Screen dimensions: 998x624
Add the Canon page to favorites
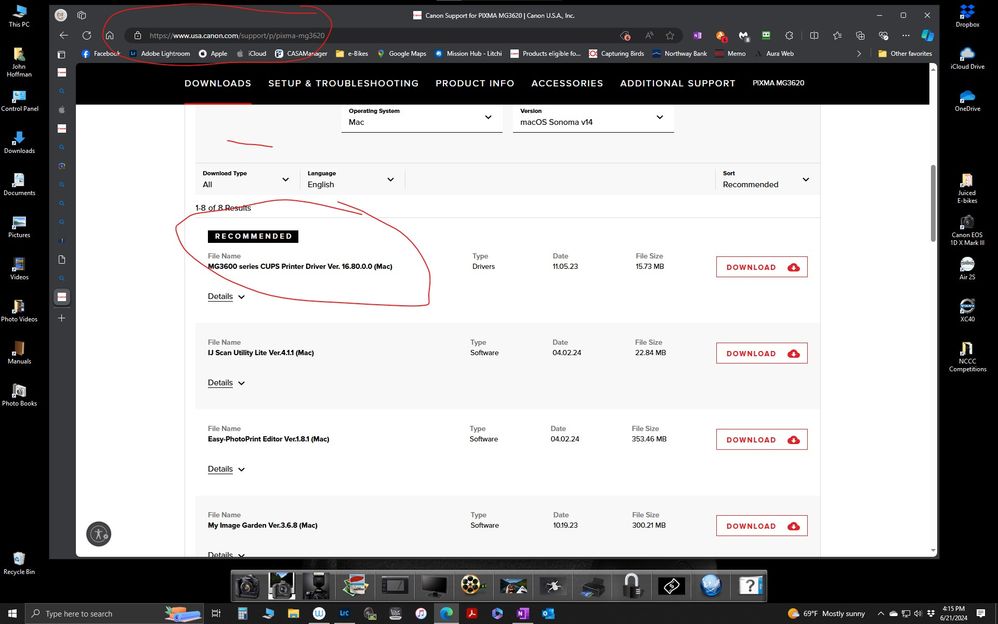(x=670, y=35)
